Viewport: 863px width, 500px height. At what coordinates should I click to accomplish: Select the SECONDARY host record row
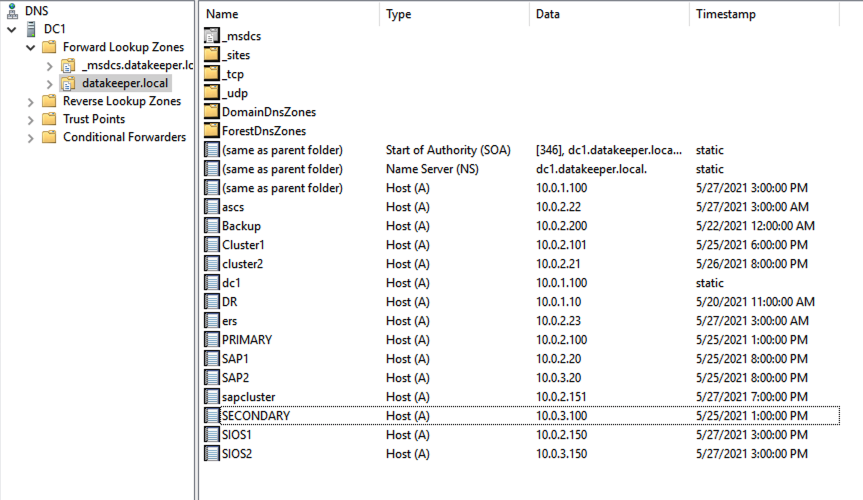coord(521,416)
